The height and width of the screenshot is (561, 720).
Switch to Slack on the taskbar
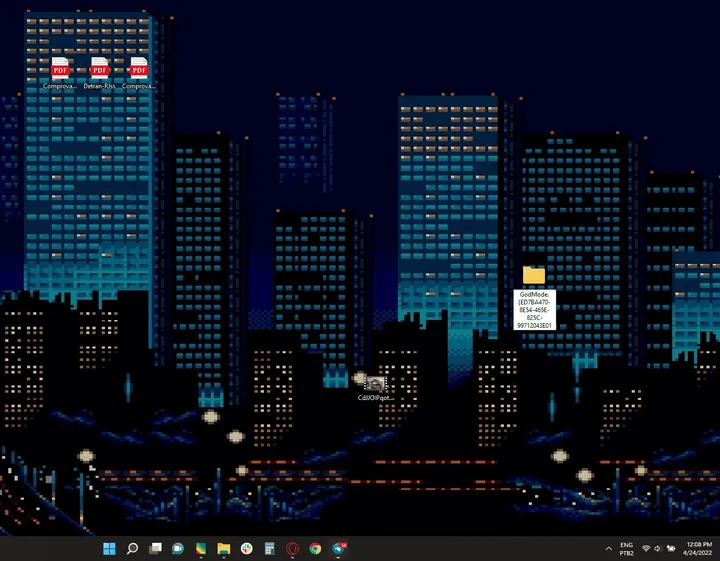tap(247, 549)
